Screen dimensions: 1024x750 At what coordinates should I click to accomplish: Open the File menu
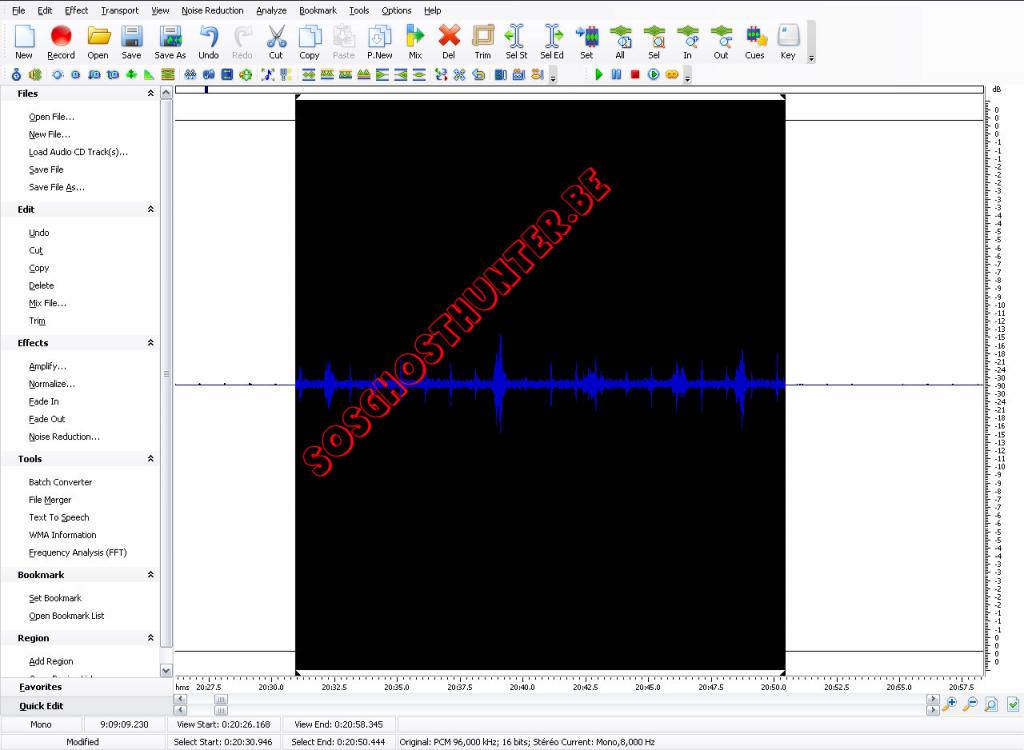point(19,10)
